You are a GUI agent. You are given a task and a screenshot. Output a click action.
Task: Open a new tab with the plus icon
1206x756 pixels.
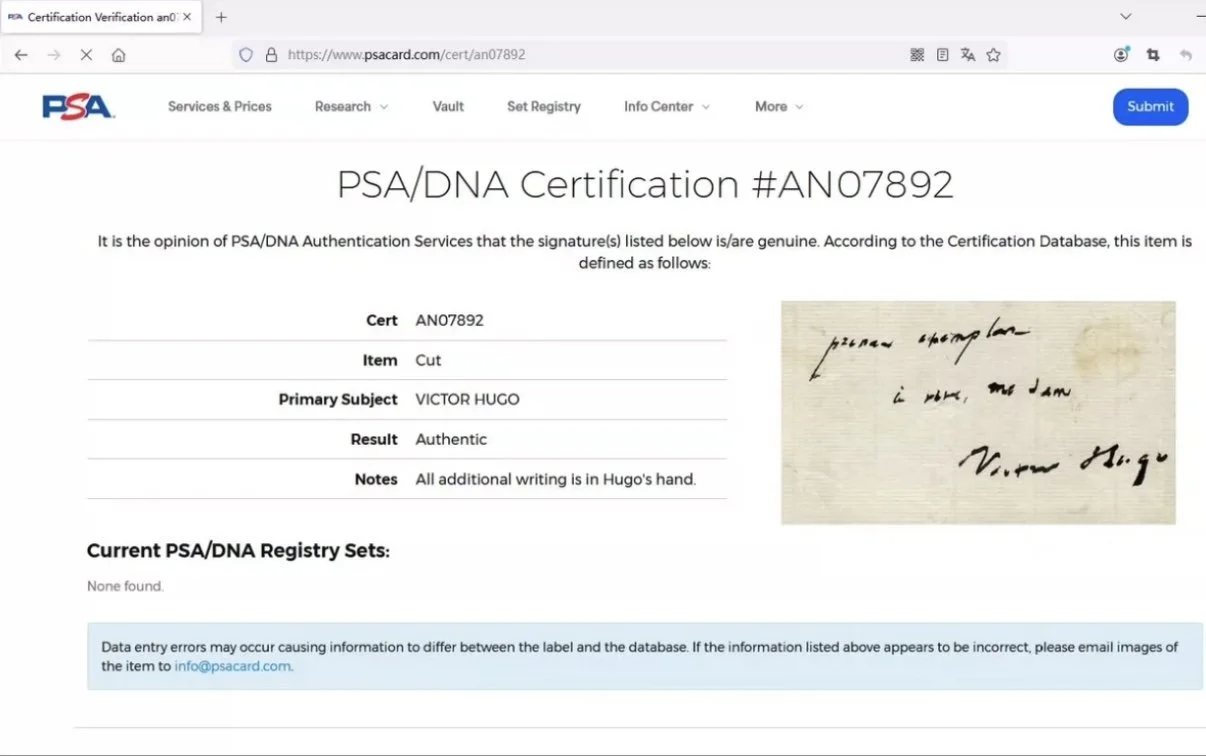(x=221, y=17)
